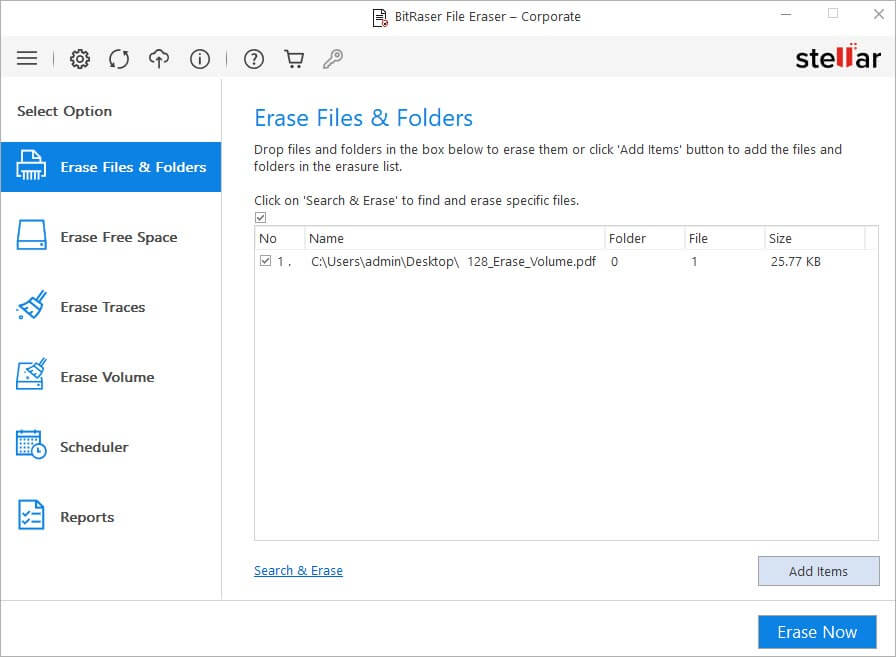This screenshot has height=657, width=896.
Task: Select file path 128_Erase_Volume.pdf entry
Action: (453, 262)
